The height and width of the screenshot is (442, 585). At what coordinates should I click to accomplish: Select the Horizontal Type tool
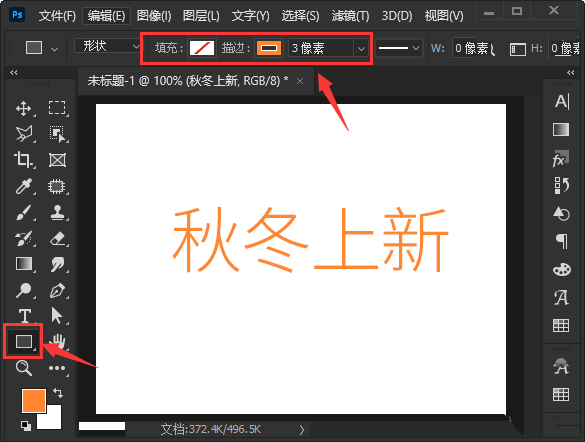[x=25, y=316]
